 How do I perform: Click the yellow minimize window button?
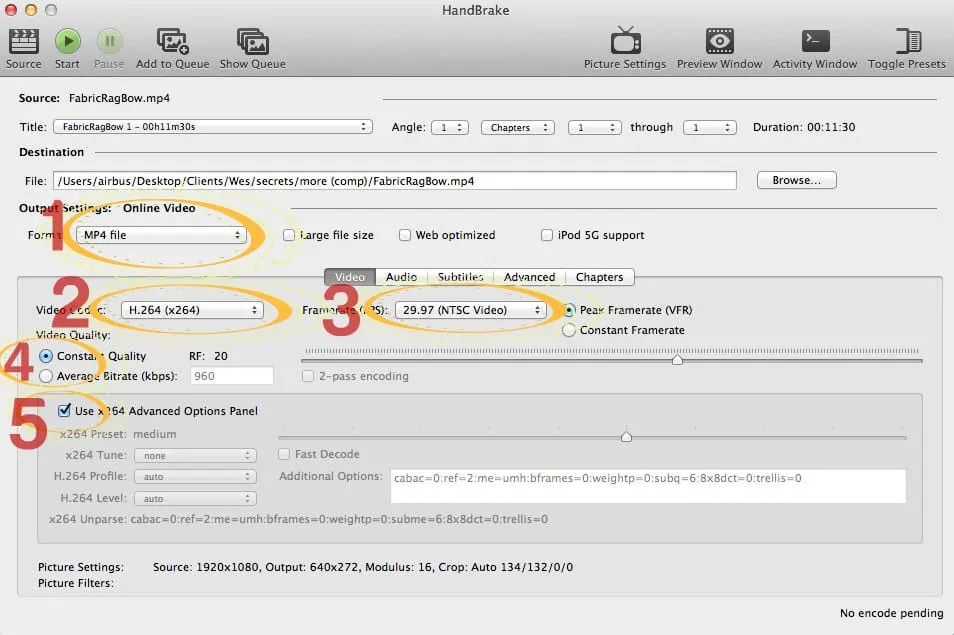point(31,10)
